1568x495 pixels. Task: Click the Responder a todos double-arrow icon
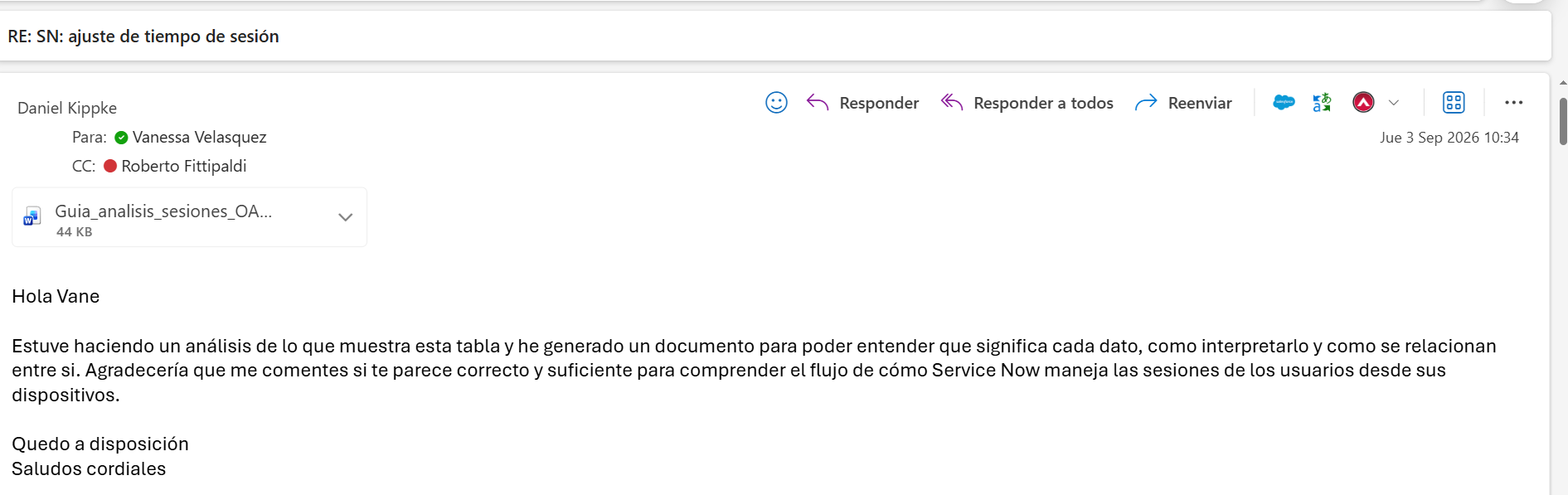[x=952, y=103]
